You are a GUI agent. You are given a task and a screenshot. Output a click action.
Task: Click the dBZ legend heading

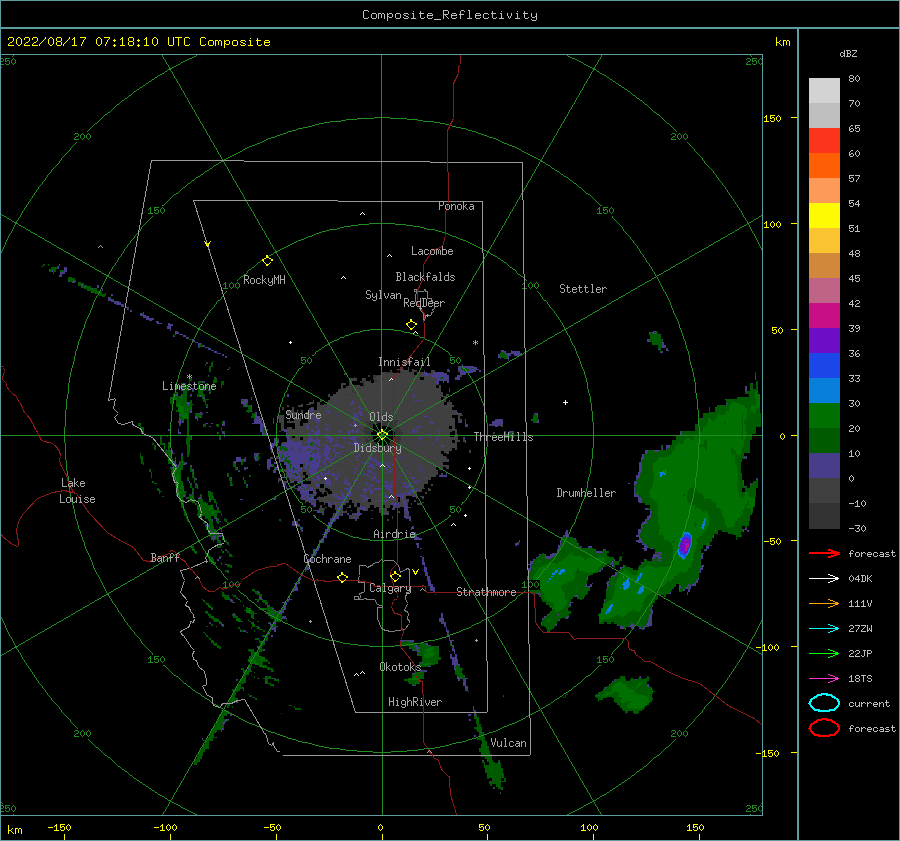[x=848, y=53]
